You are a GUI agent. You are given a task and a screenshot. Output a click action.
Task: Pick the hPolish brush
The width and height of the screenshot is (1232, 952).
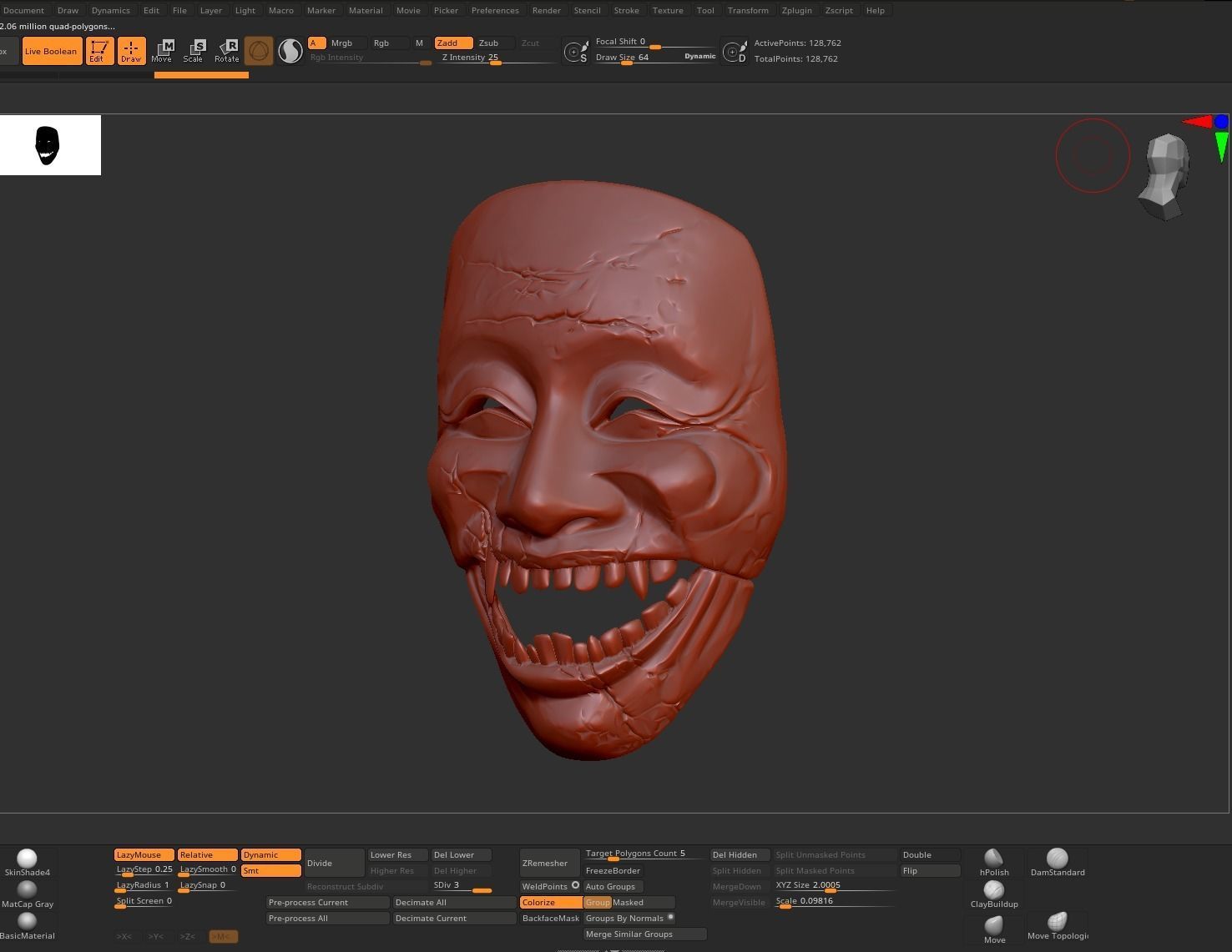[x=994, y=863]
